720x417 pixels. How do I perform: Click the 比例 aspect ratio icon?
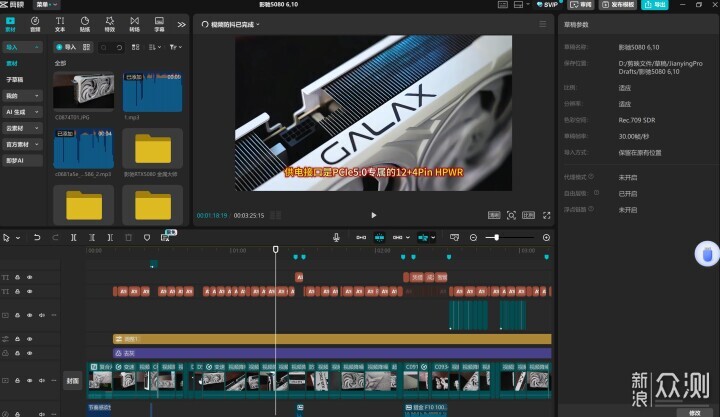528,215
